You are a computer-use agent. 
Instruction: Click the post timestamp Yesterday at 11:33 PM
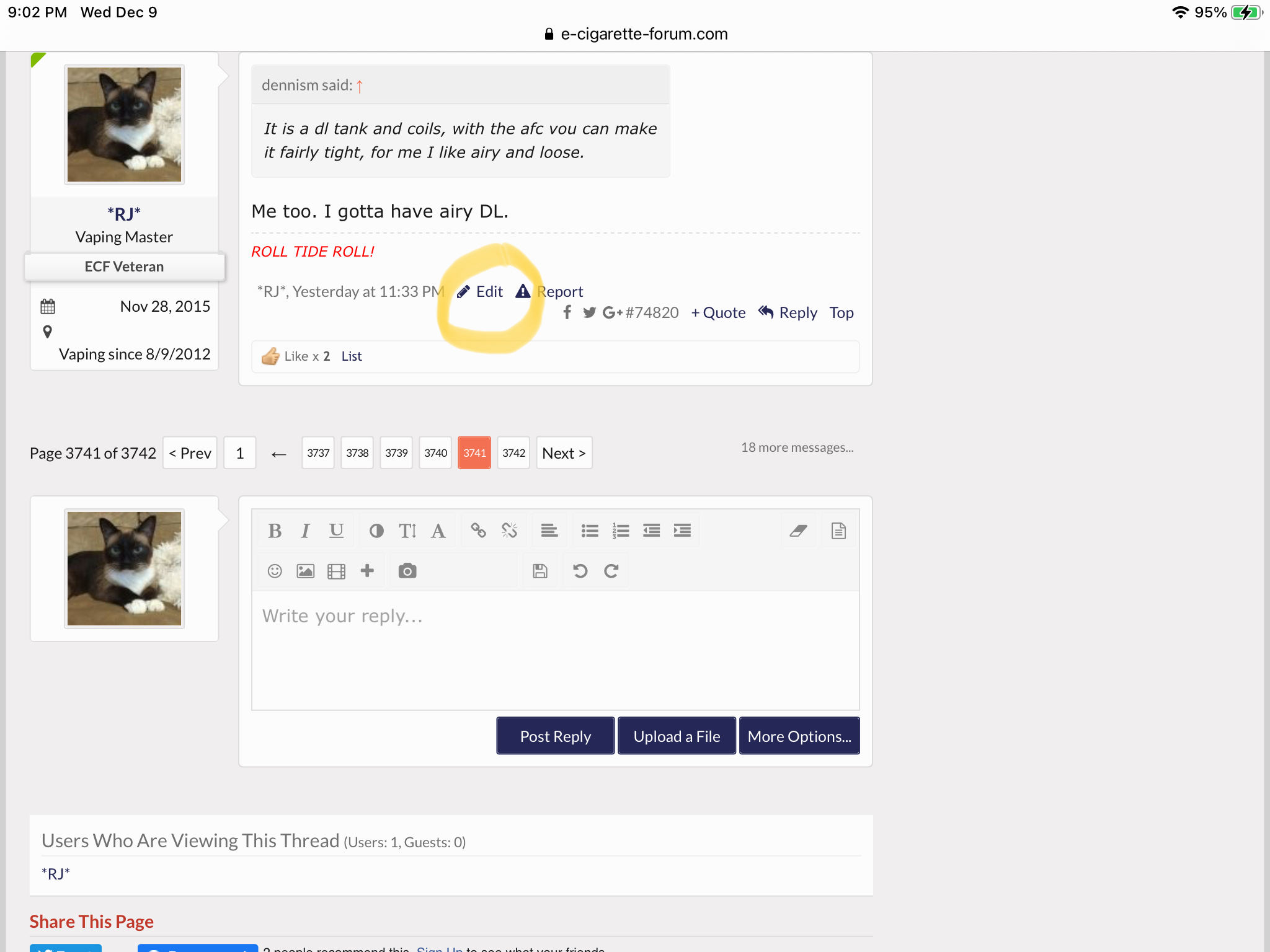point(368,291)
